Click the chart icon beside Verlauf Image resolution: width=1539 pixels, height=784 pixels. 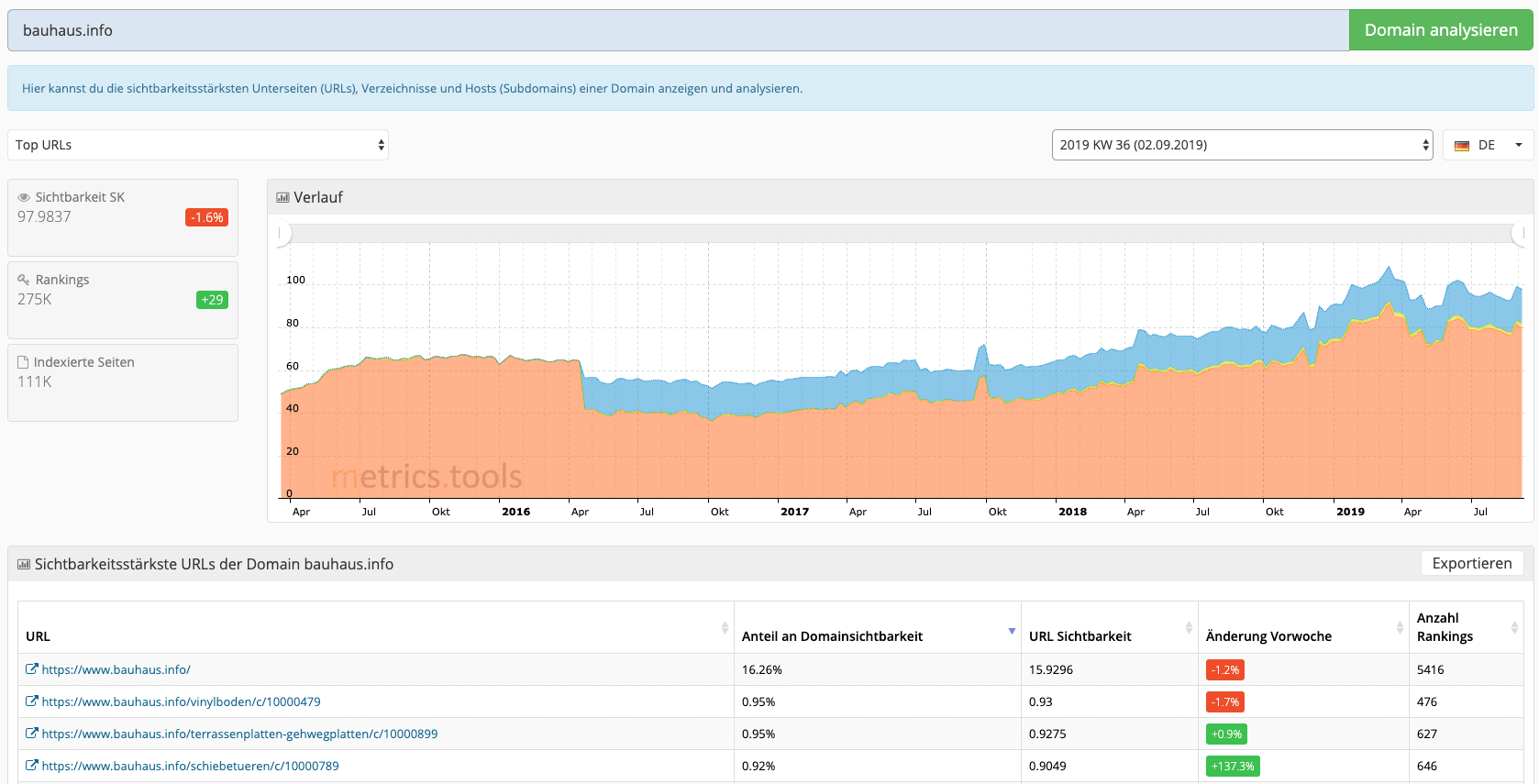[x=282, y=197]
